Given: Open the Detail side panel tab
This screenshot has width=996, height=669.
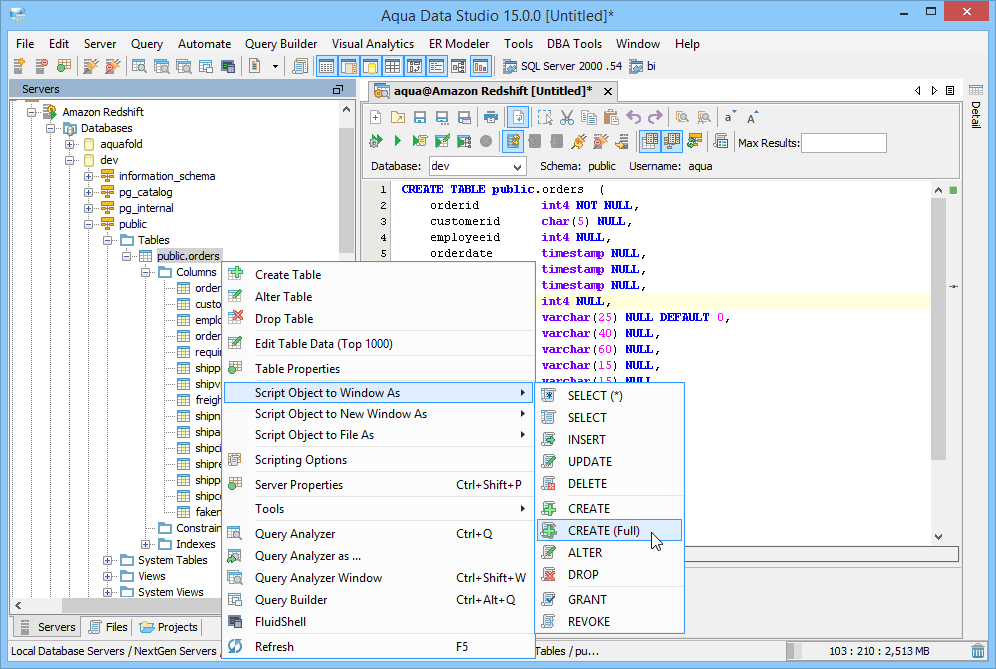Looking at the screenshot, I should point(976,107).
